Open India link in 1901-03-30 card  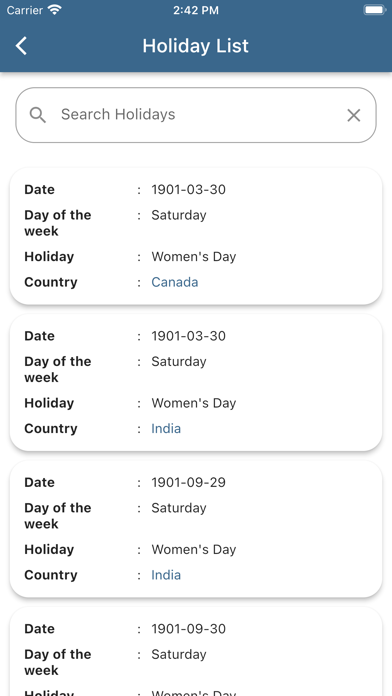click(166, 429)
